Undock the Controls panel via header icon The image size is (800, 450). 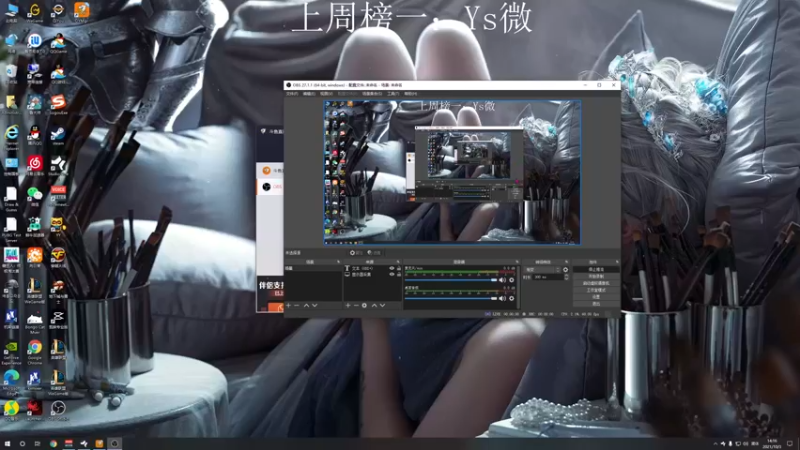coord(617,262)
